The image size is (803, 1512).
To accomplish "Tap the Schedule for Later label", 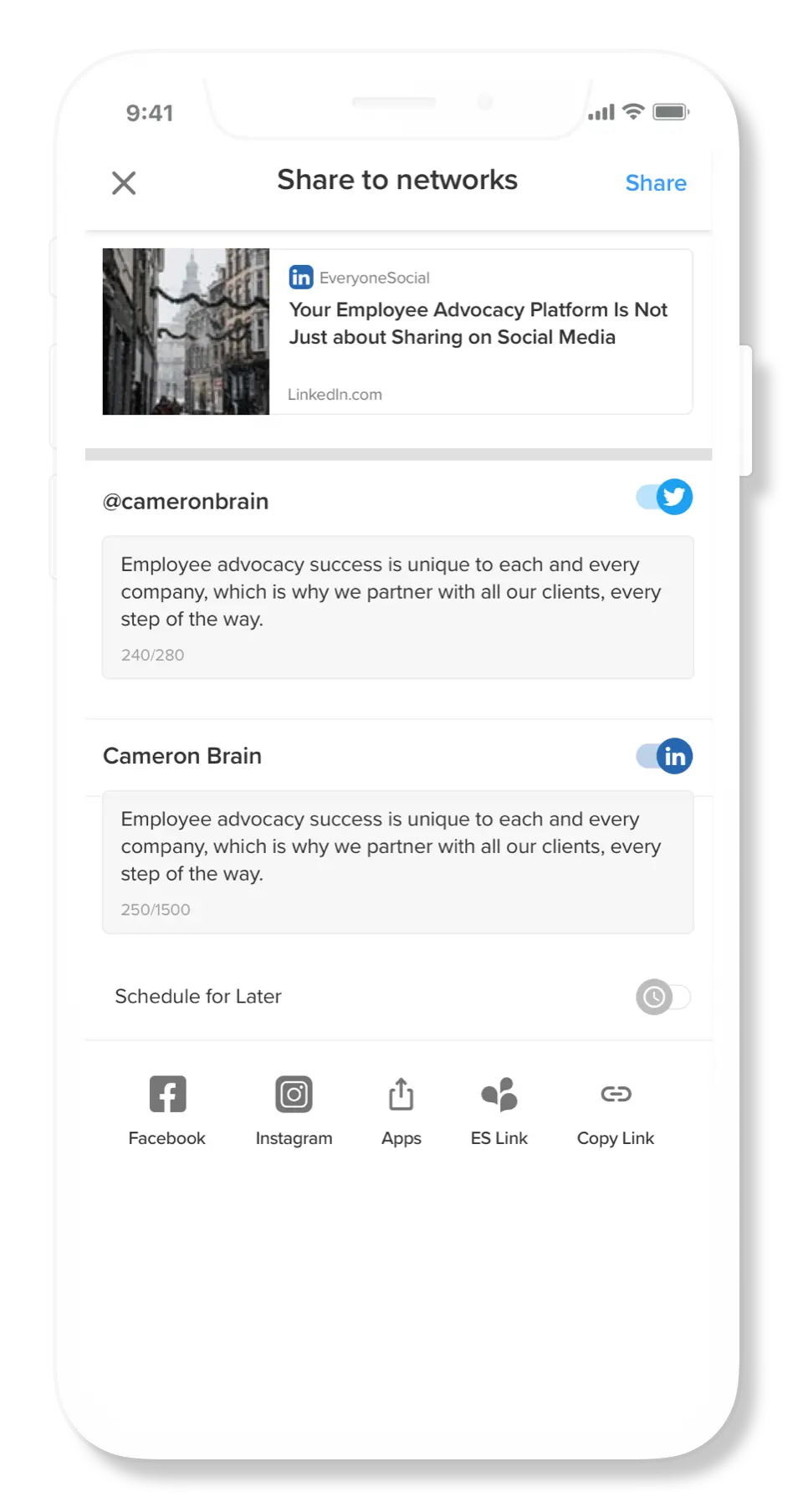I will point(198,996).
